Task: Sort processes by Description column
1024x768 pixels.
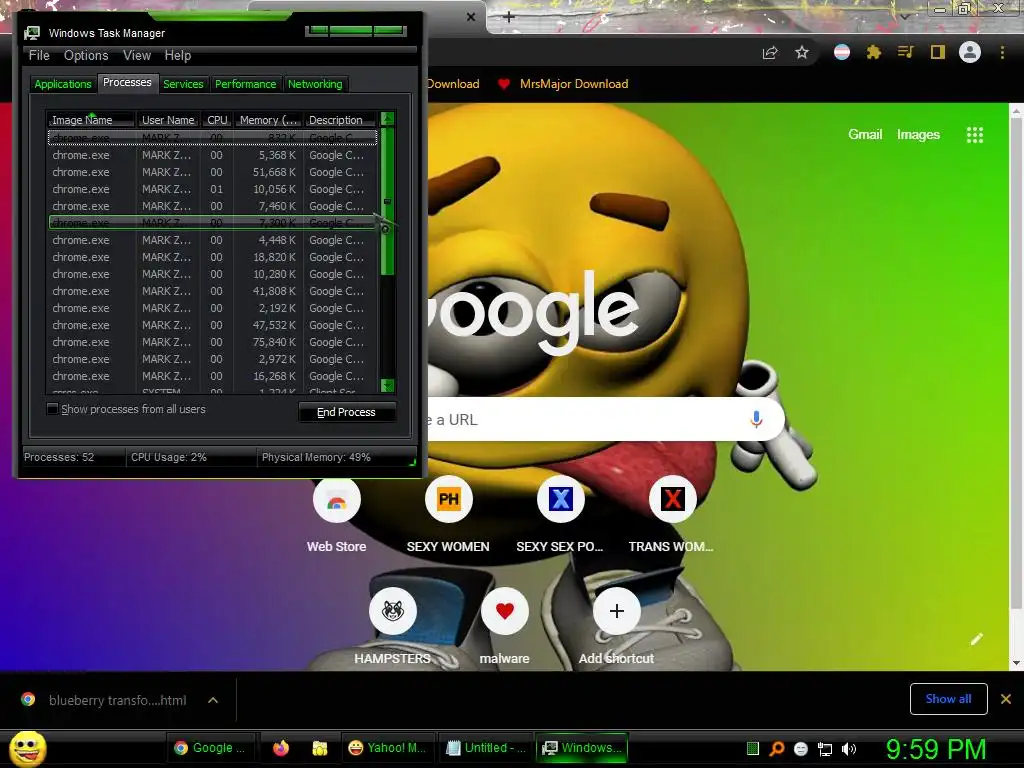Action: [340, 120]
